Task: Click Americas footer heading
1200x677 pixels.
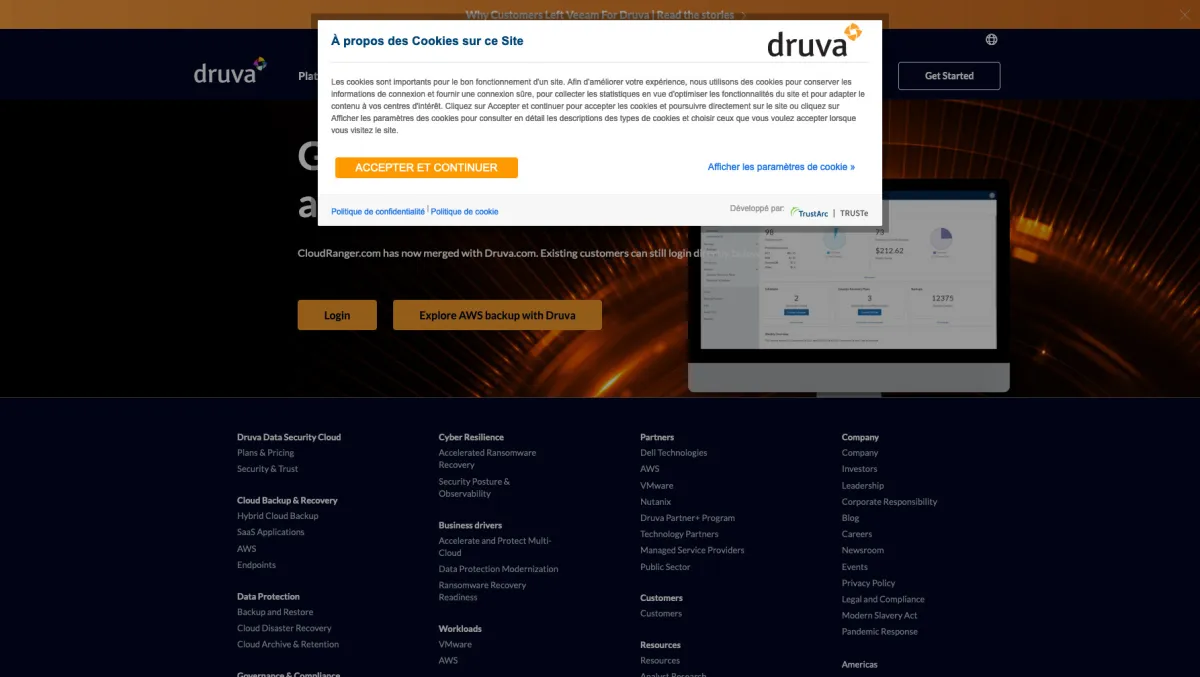Action: click(x=859, y=664)
